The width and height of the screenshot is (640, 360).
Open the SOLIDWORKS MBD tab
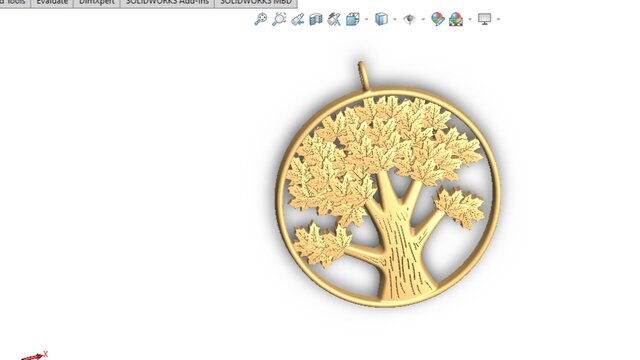pos(256,2)
